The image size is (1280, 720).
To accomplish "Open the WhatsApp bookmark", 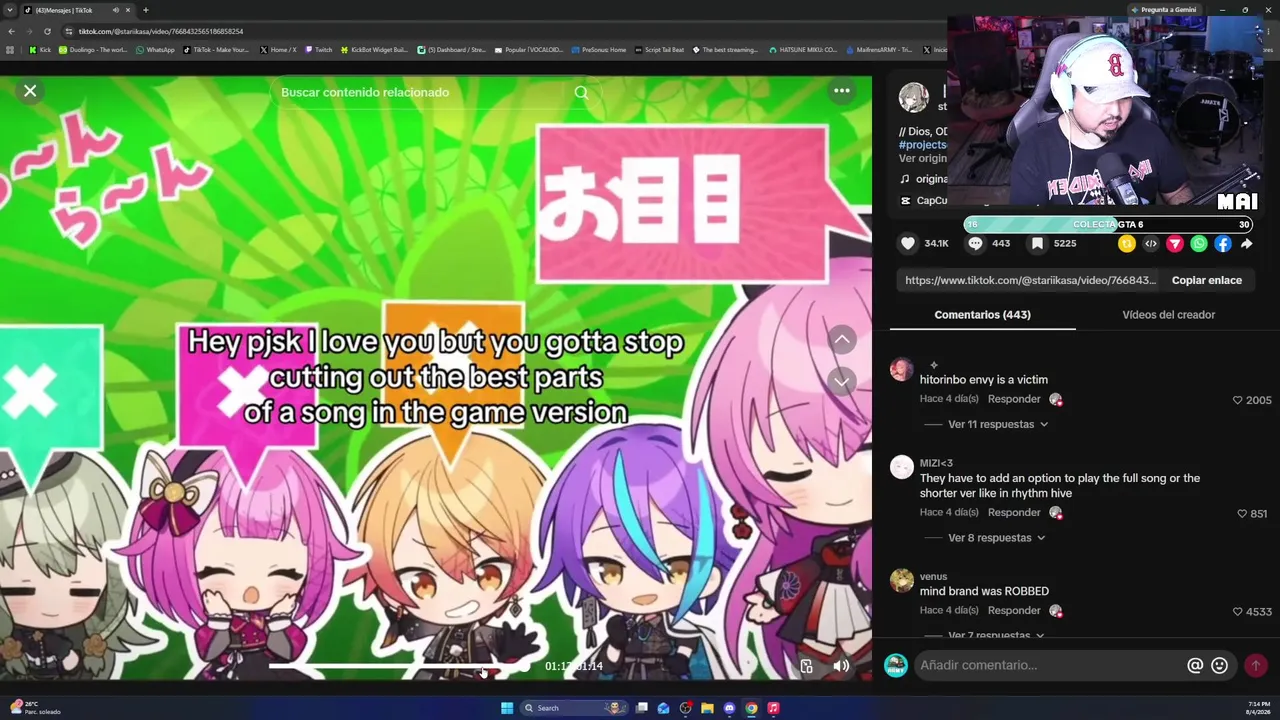I will [x=154, y=50].
